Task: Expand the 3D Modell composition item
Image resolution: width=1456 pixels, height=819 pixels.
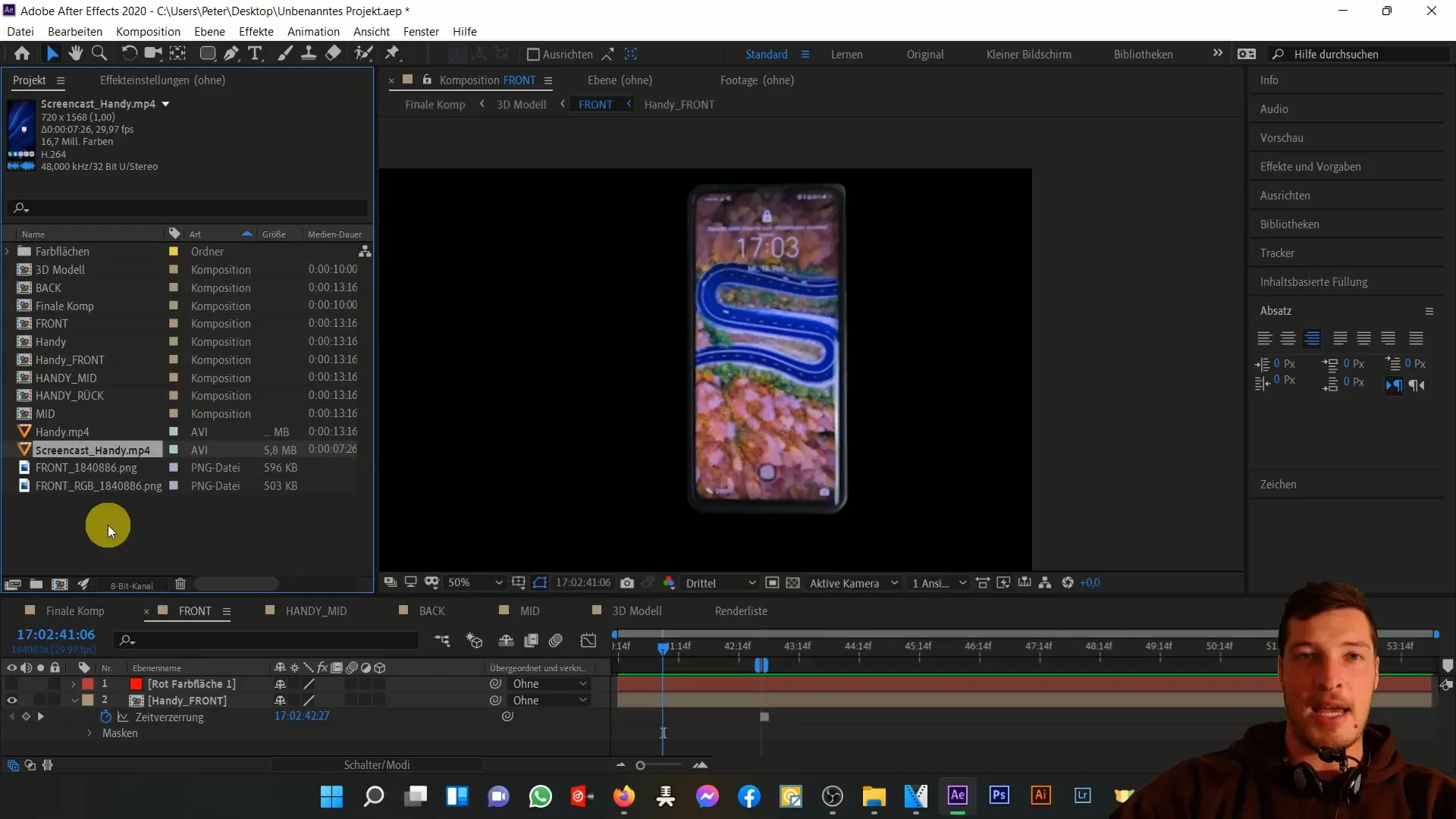Action: 8,269
